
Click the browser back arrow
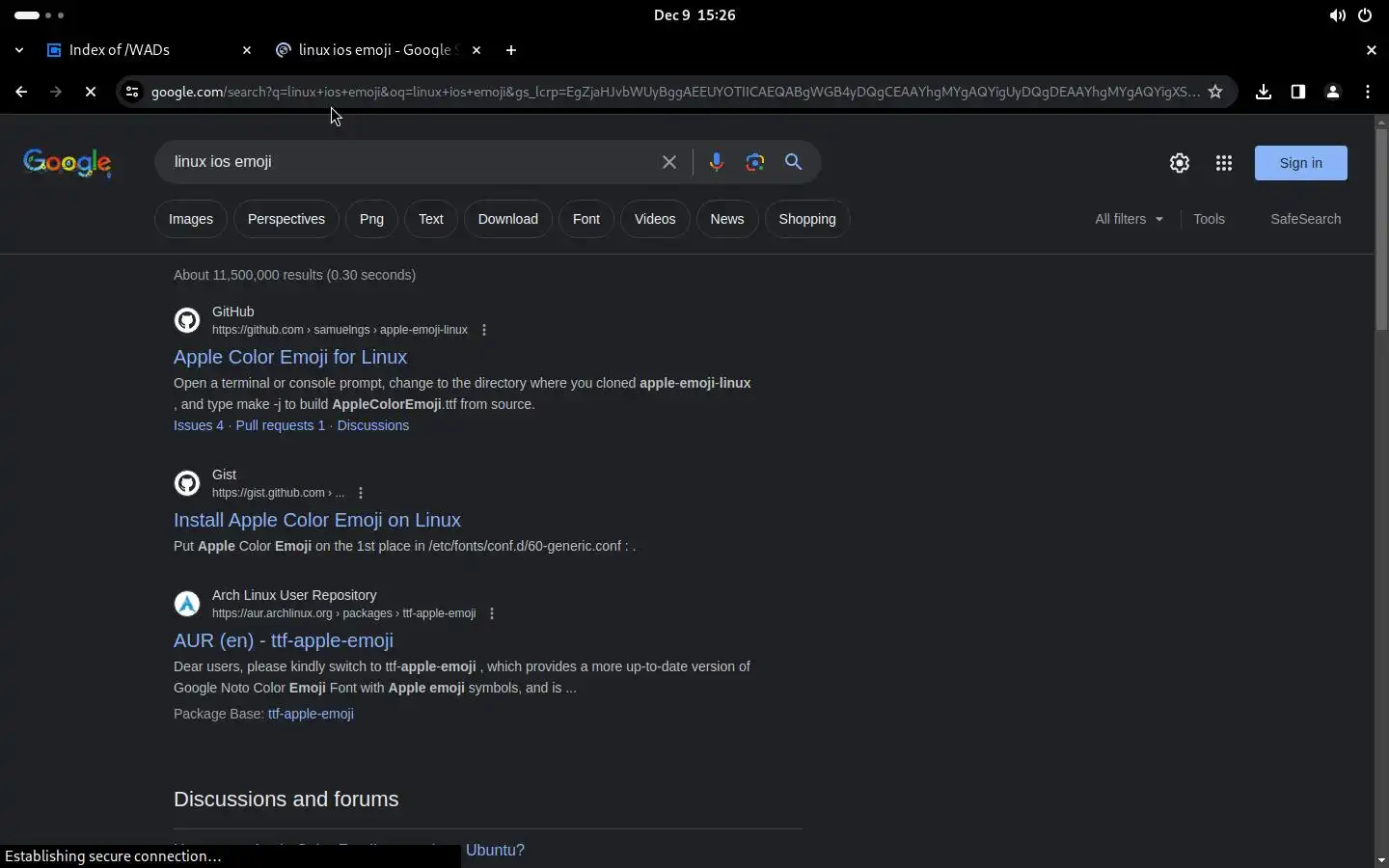(x=21, y=92)
